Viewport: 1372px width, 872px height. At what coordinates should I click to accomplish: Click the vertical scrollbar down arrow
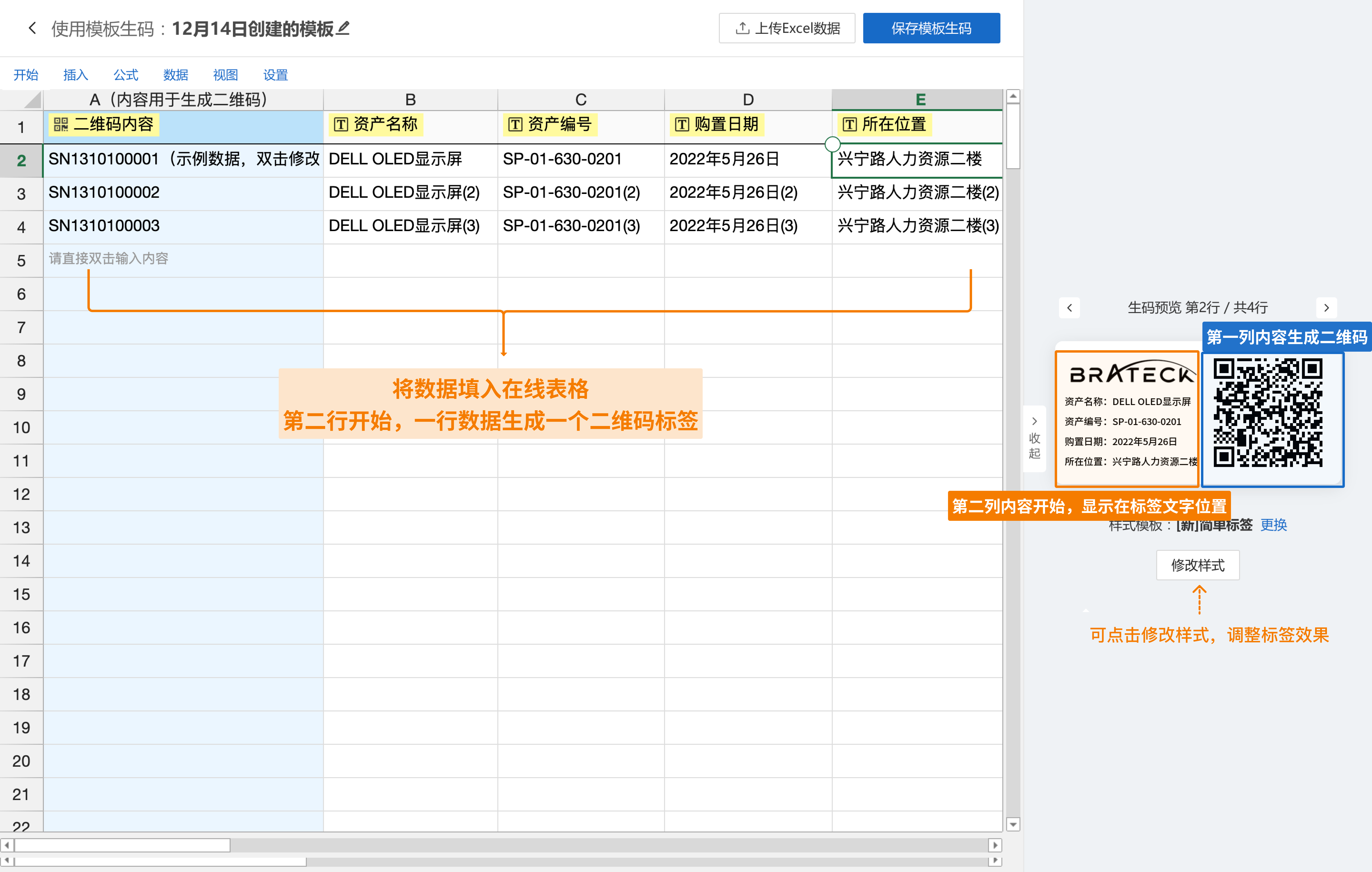[1013, 824]
